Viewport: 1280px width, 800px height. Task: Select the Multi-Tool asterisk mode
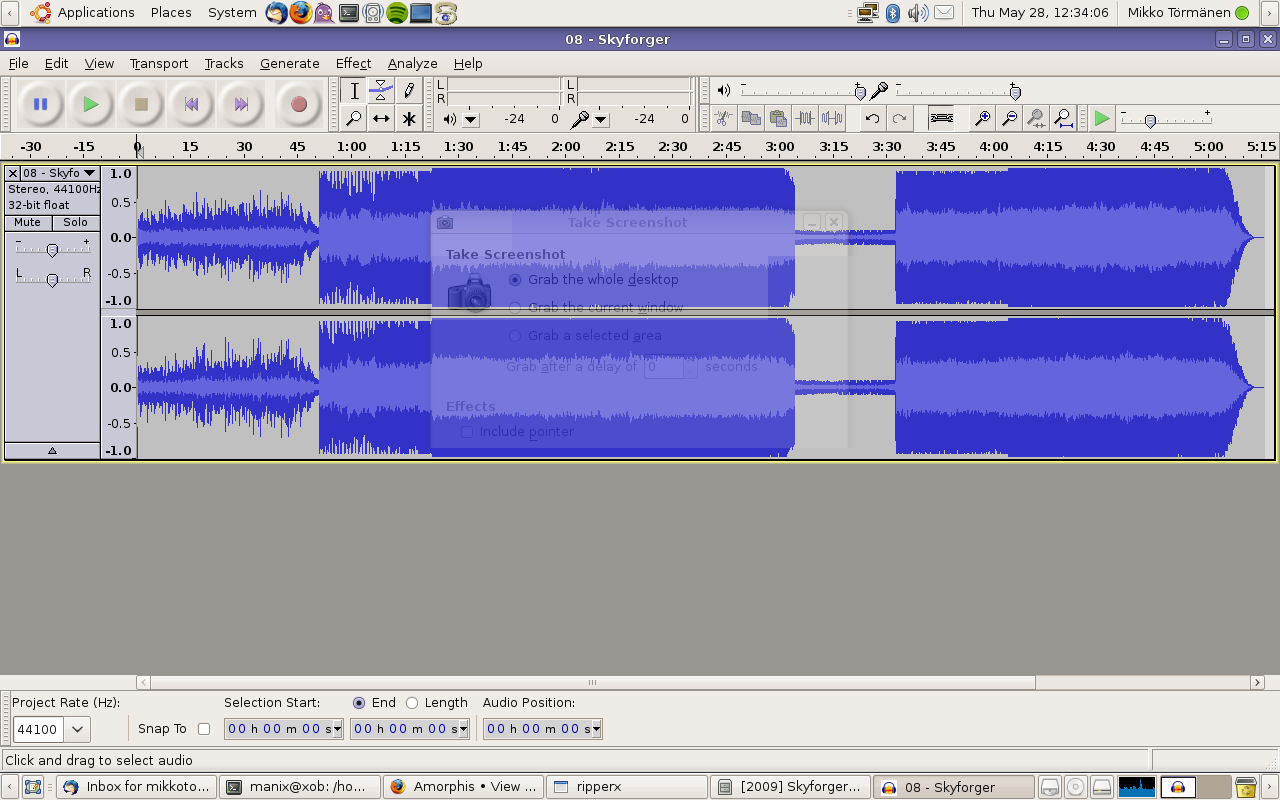pyautogui.click(x=408, y=119)
